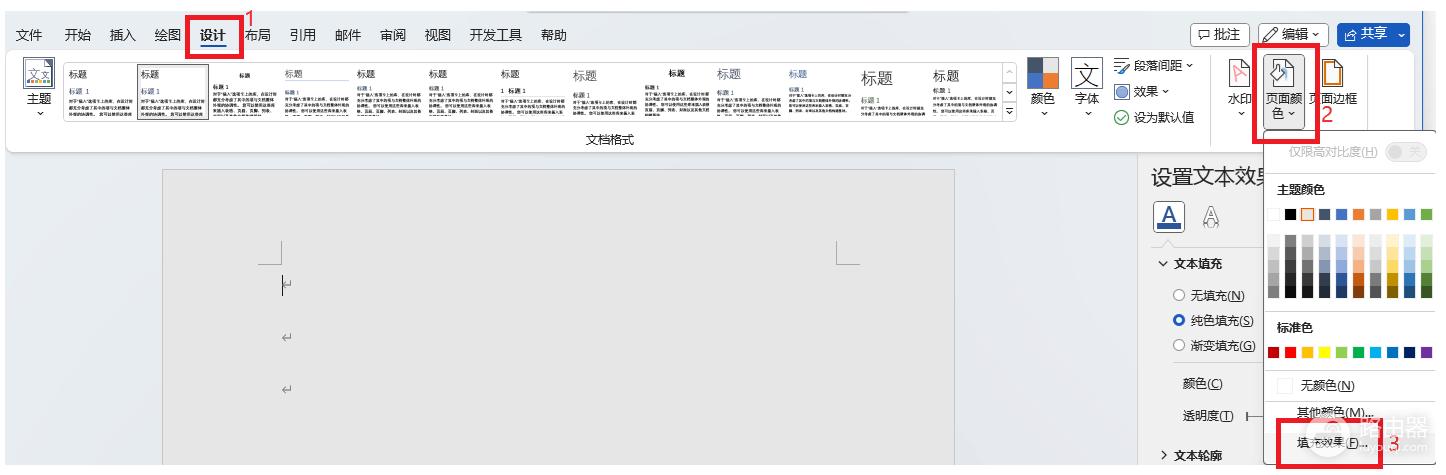Choose 纯色填充(S) solid fill radio
The image size is (1446, 475).
[1179, 321]
